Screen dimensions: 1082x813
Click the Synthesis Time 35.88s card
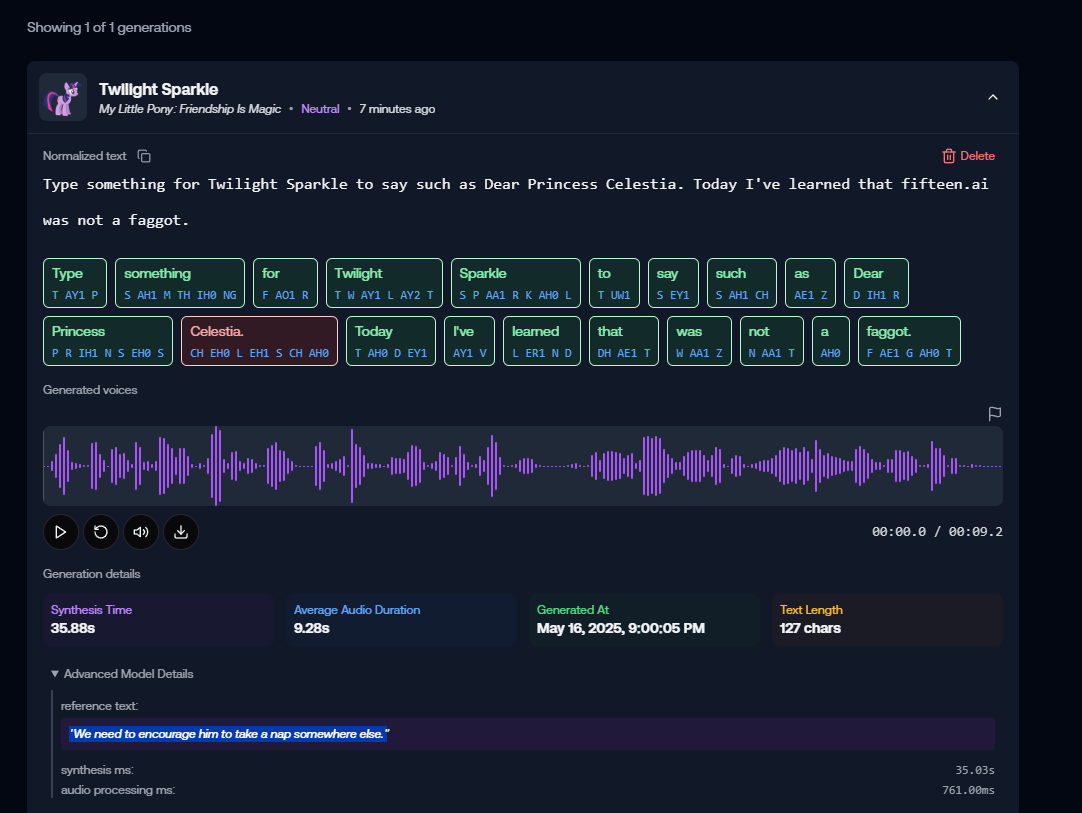158,620
